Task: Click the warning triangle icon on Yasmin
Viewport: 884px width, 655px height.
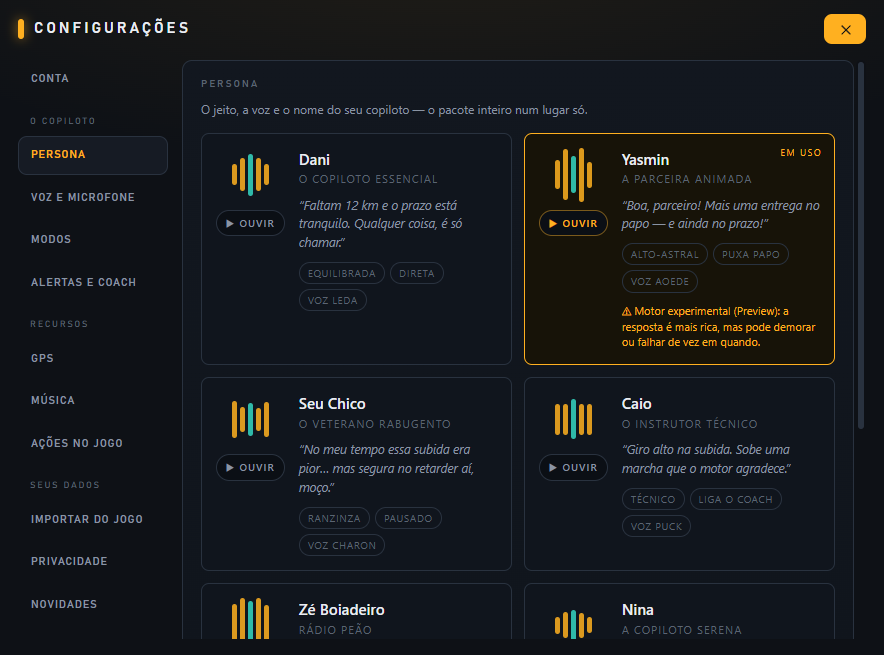Action: click(626, 312)
